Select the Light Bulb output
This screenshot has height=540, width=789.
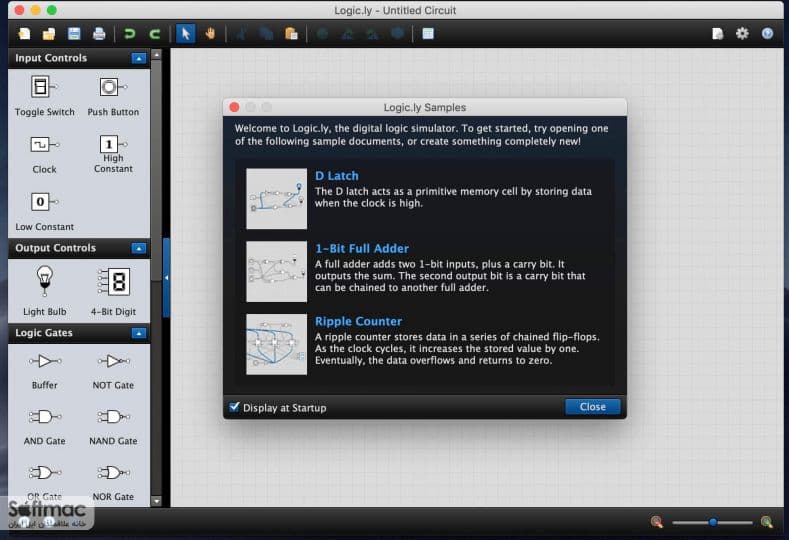click(44, 290)
